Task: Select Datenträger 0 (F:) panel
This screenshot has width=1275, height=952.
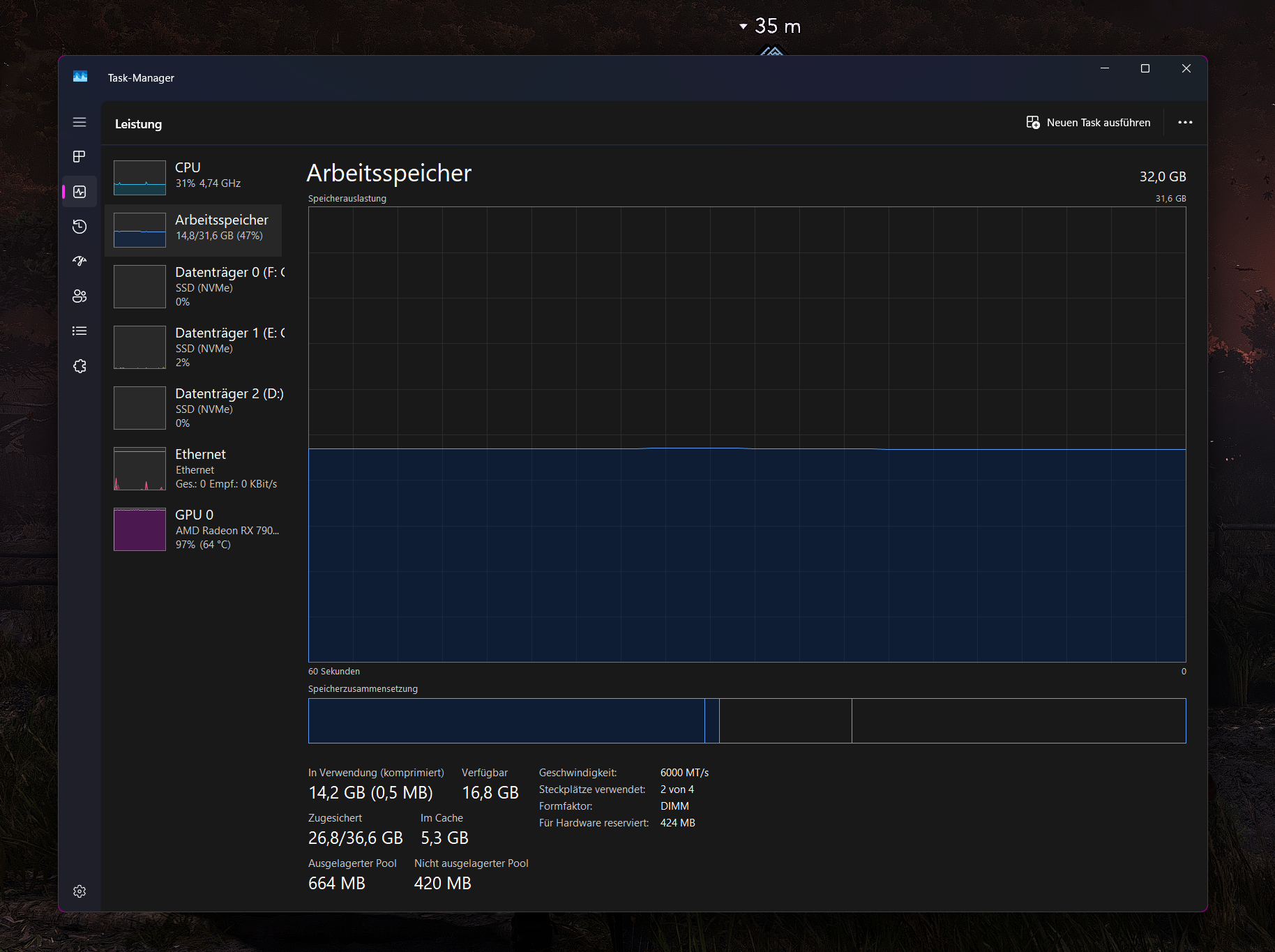Action: coord(195,286)
